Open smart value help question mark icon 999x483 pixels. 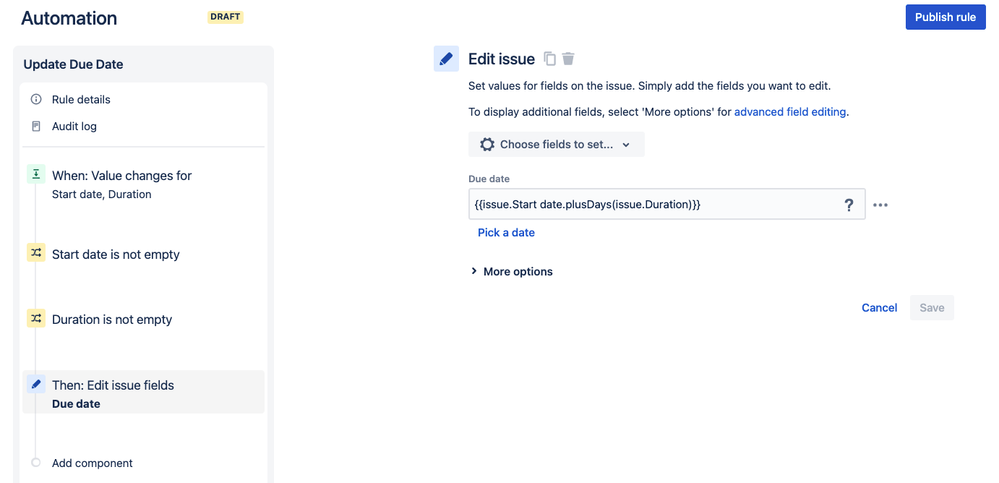849,205
